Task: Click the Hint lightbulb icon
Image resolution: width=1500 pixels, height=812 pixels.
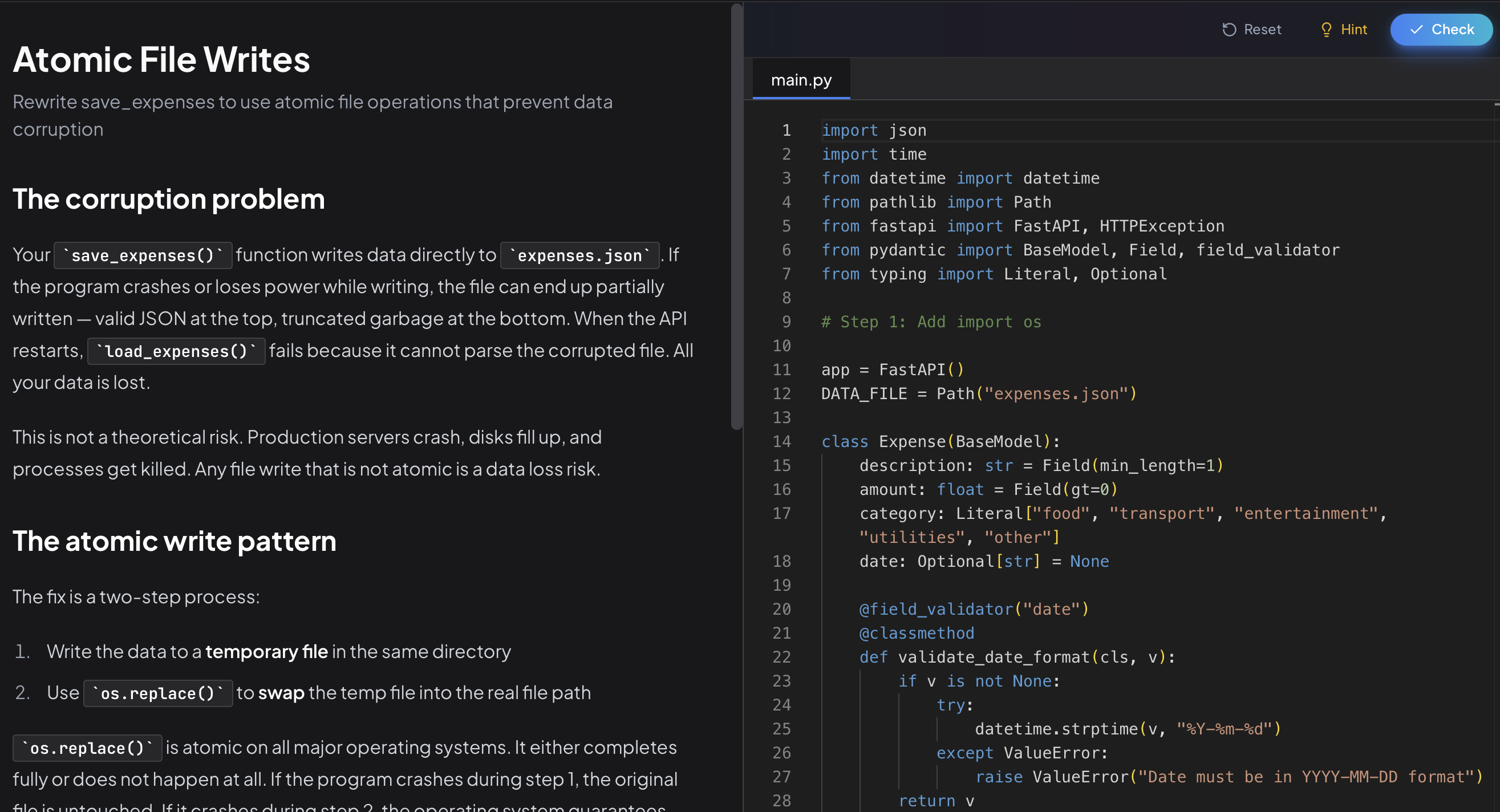Action: point(1327,29)
